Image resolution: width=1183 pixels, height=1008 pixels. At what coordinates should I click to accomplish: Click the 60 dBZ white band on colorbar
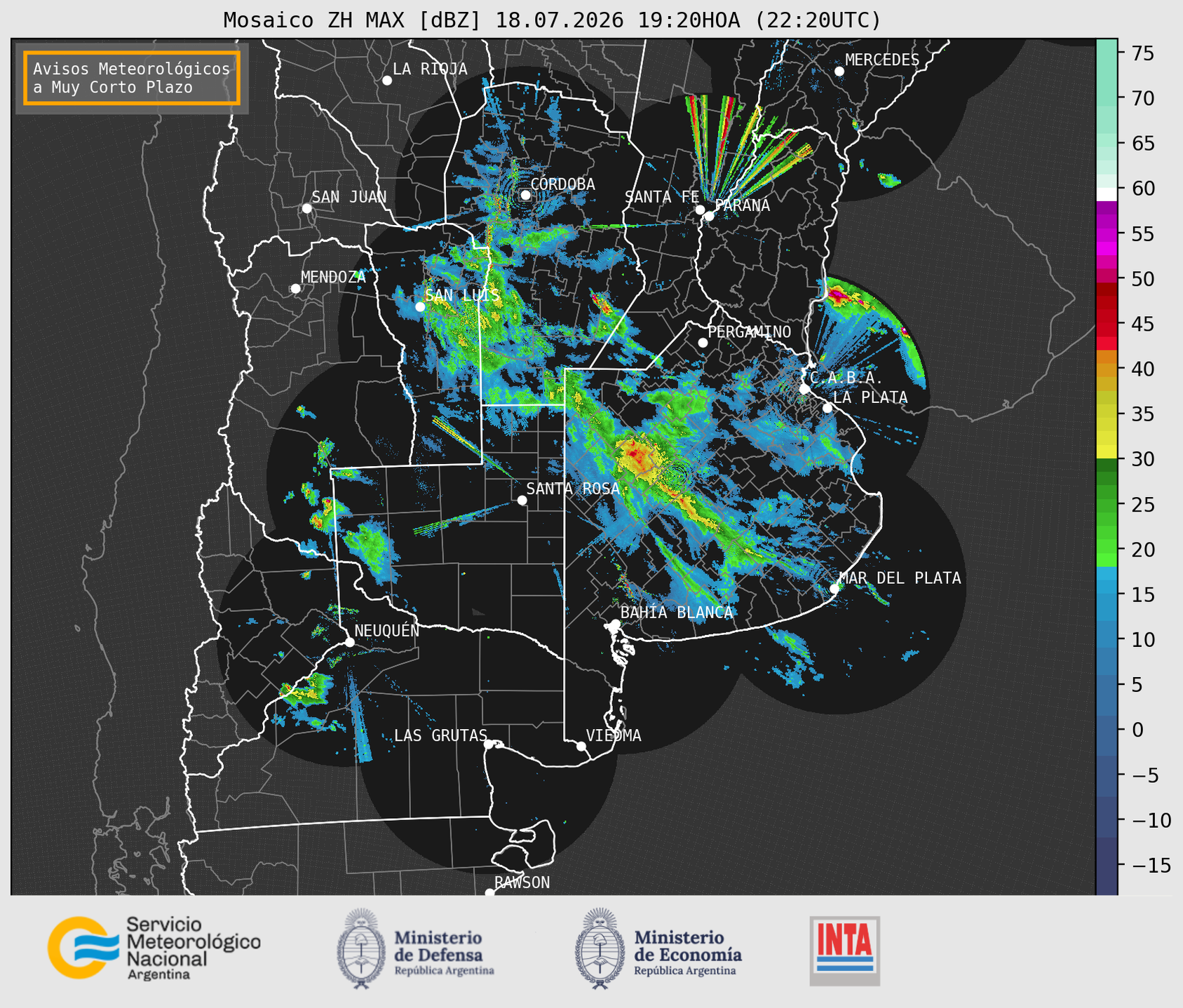[1107, 194]
